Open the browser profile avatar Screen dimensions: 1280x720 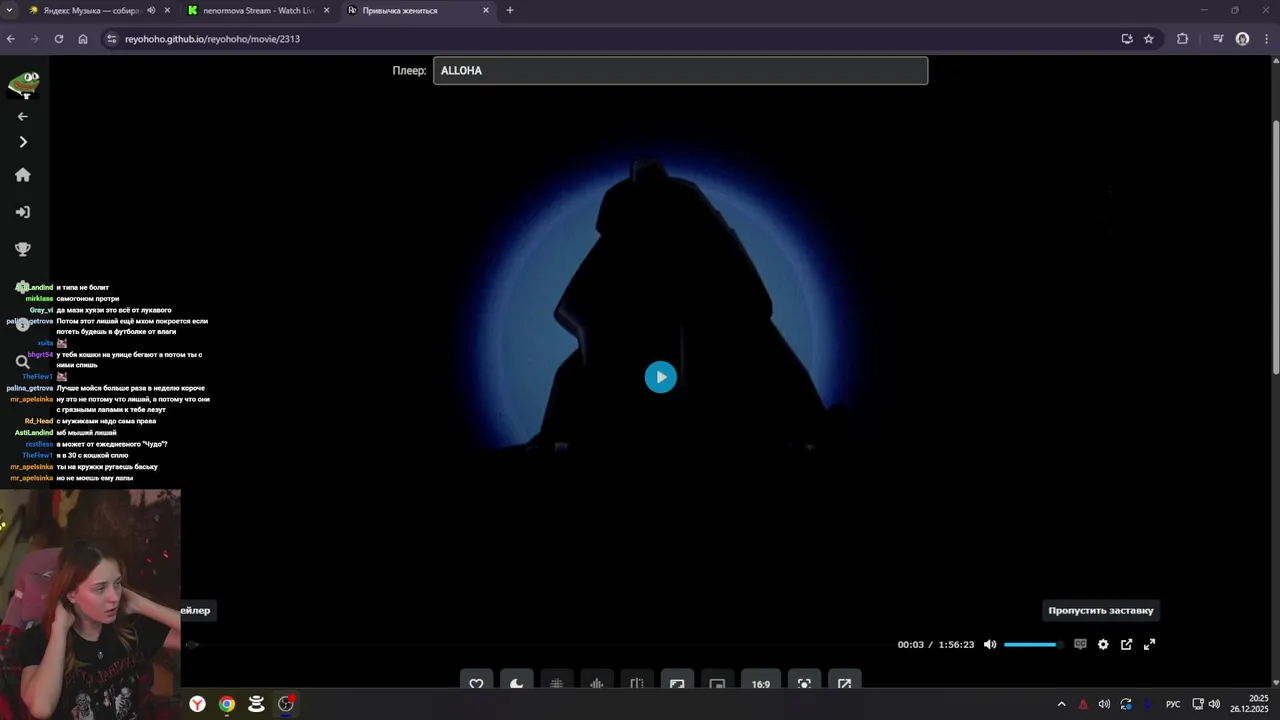point(1242,39)
